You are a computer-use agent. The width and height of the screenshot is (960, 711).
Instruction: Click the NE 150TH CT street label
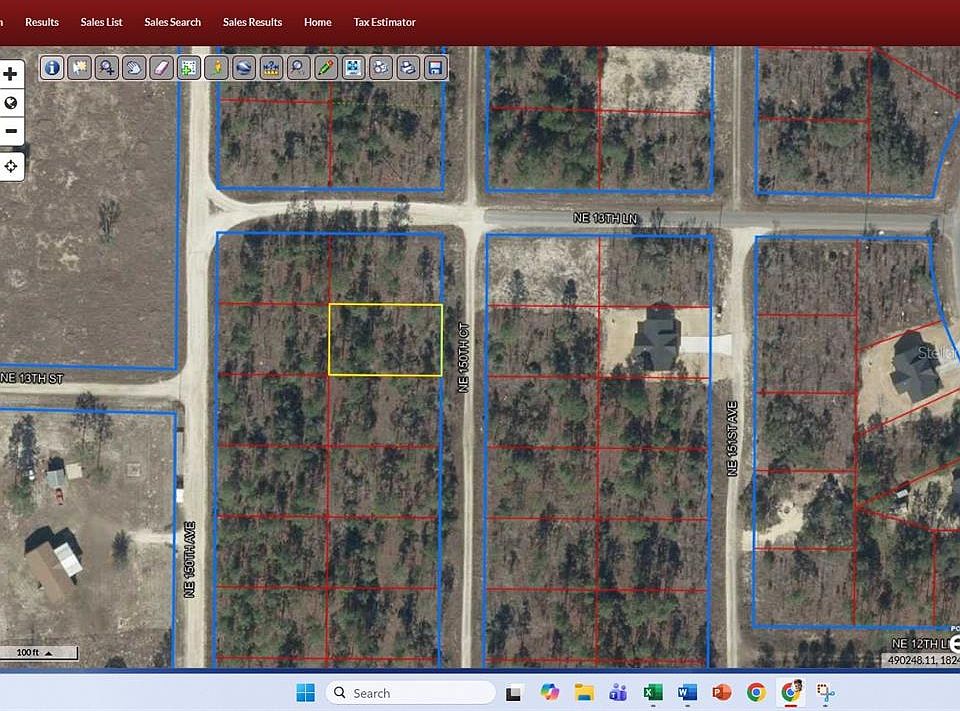pos(463,358)
